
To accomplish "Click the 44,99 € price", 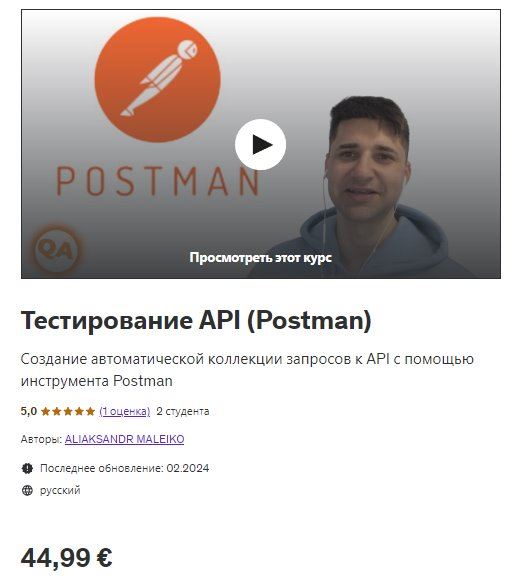I will [66, 557].
